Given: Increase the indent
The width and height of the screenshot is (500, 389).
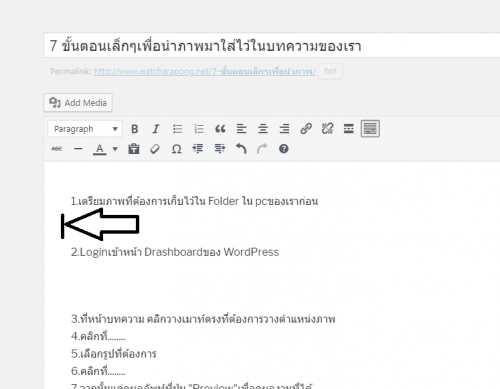Looking at the screenshot, I should 219,149.
